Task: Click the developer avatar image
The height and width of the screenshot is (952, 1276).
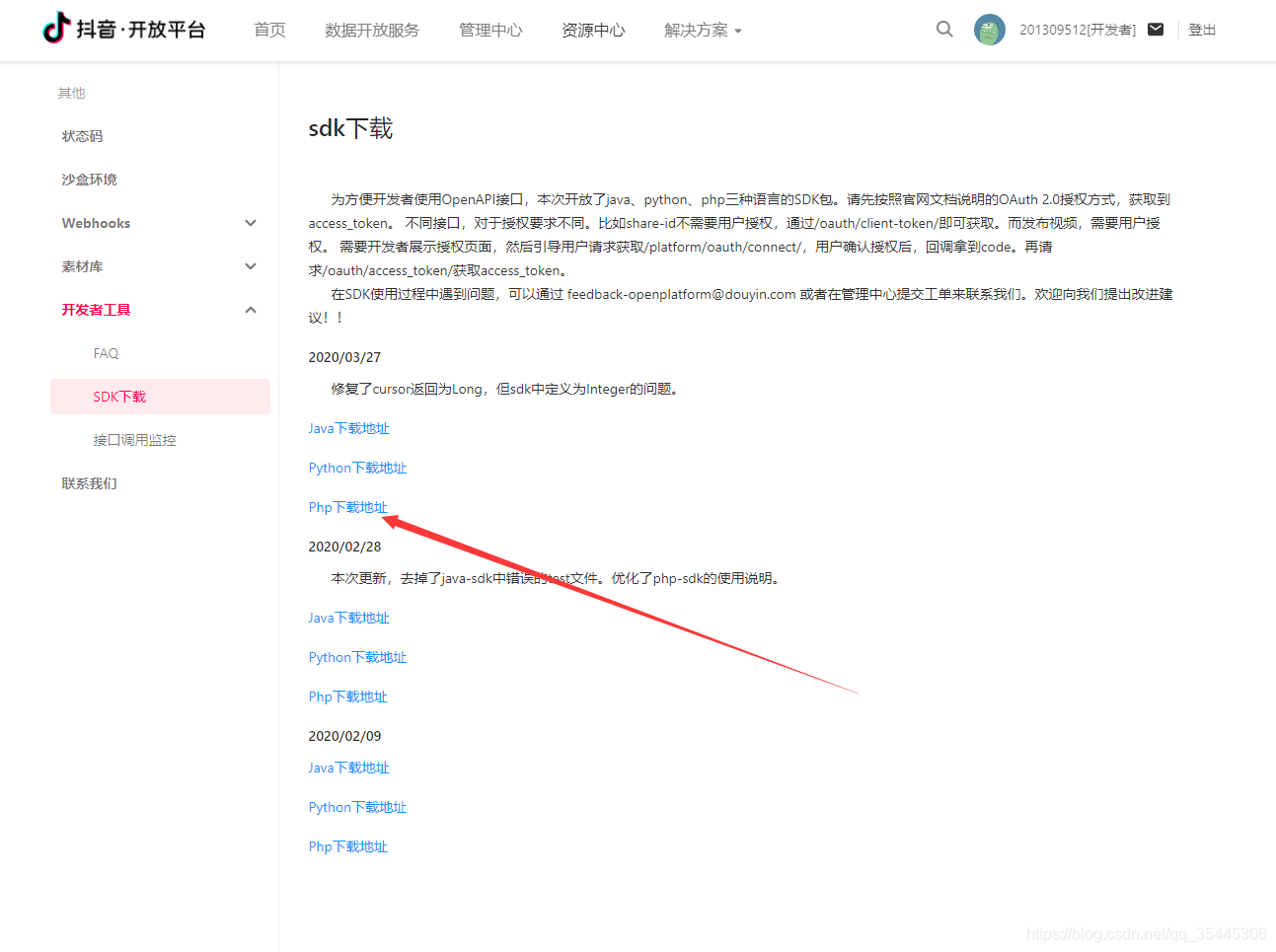Action: click(x=988, y=30)
